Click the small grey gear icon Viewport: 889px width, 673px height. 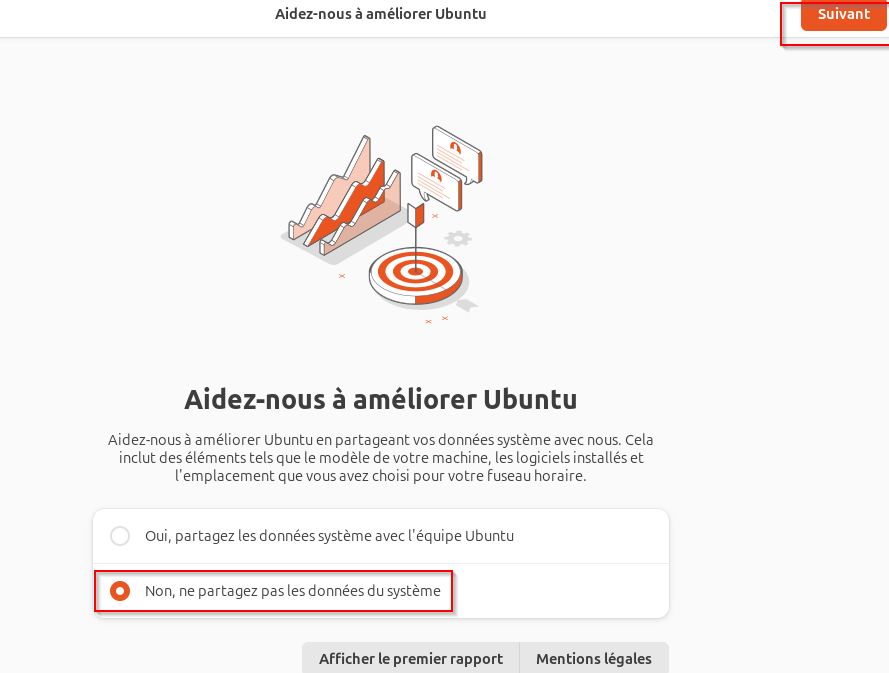tap(458, 238)
